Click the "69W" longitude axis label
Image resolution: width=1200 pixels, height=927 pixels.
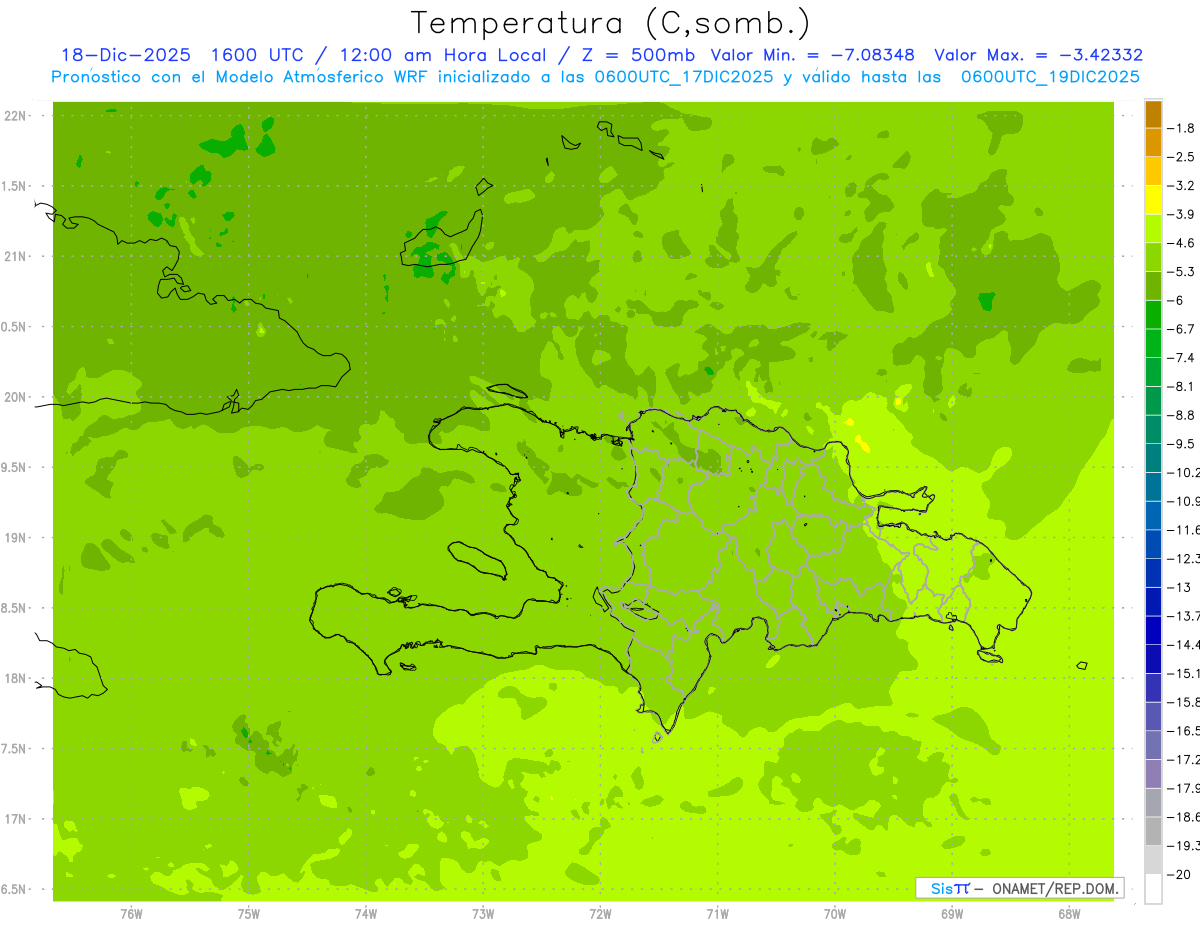[952, 913]
